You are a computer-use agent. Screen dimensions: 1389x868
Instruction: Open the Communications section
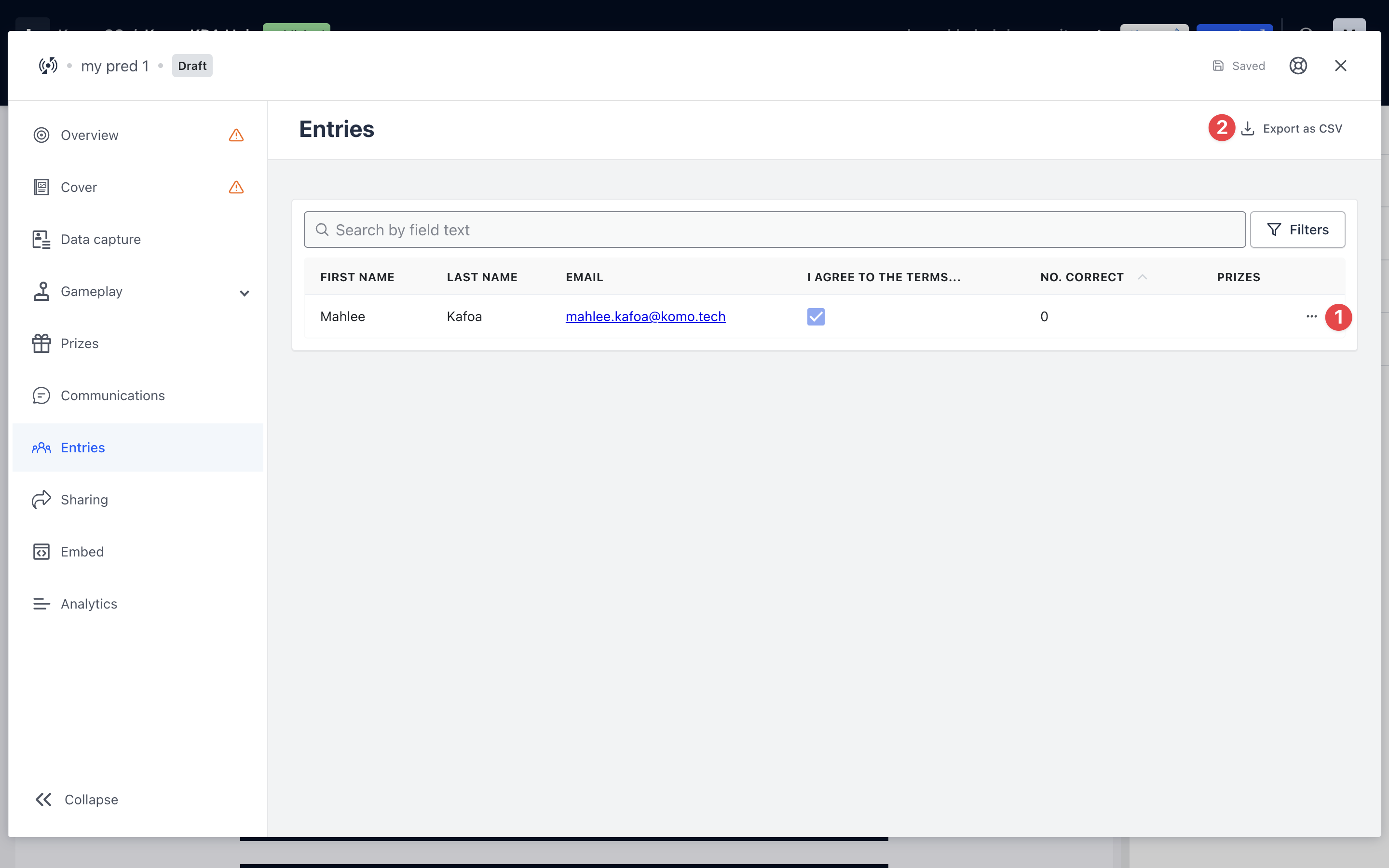pyautogui.click(x=112, y=395)
